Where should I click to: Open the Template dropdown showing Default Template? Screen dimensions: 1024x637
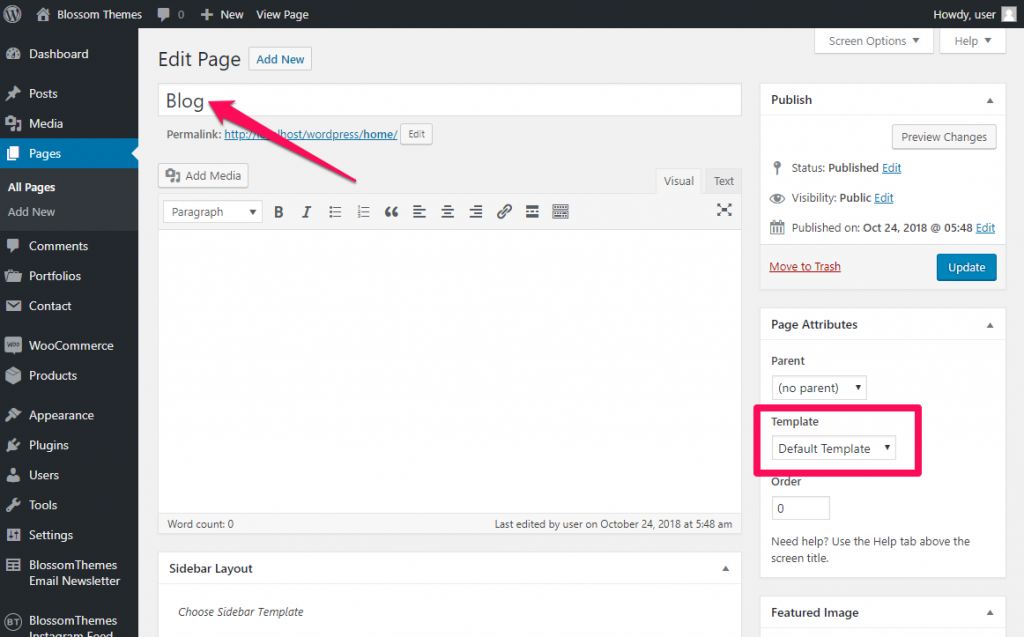click(833, 448)
